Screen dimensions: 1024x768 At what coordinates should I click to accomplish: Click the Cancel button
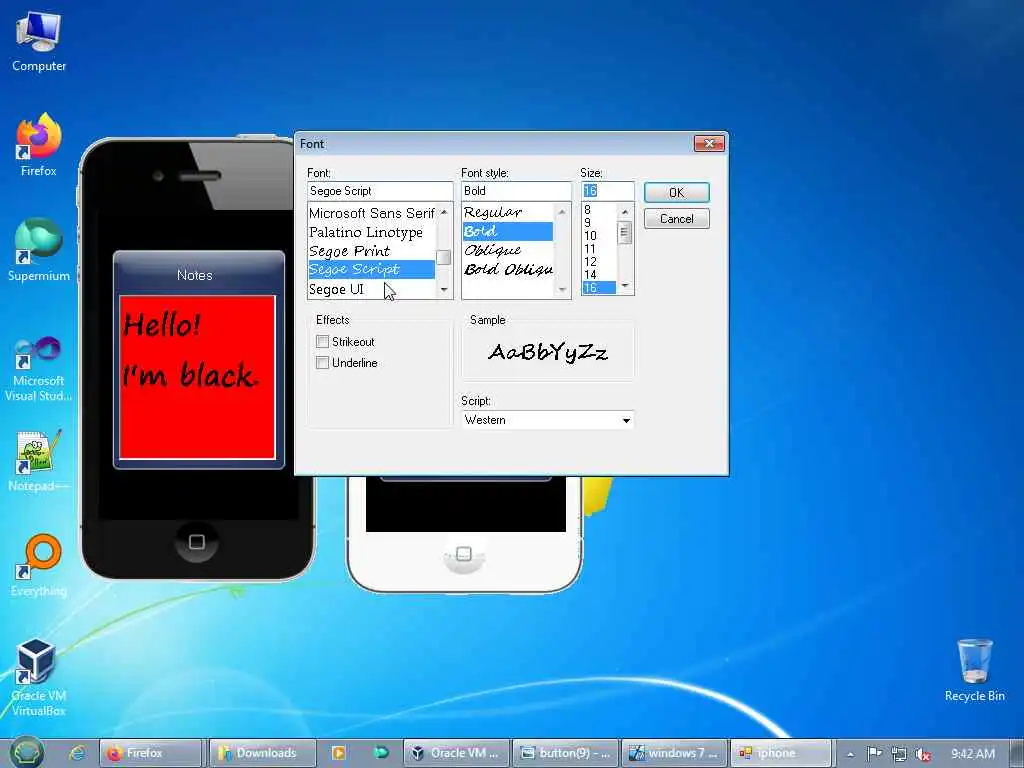pyautogui.click(x=677, y=219)
